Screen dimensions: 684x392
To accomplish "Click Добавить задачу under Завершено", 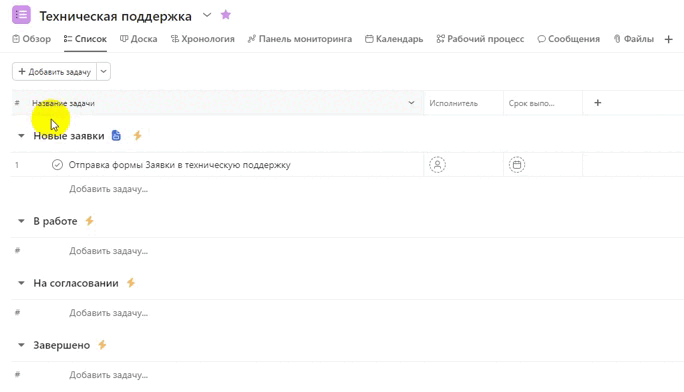I will (x=108, y=375).
